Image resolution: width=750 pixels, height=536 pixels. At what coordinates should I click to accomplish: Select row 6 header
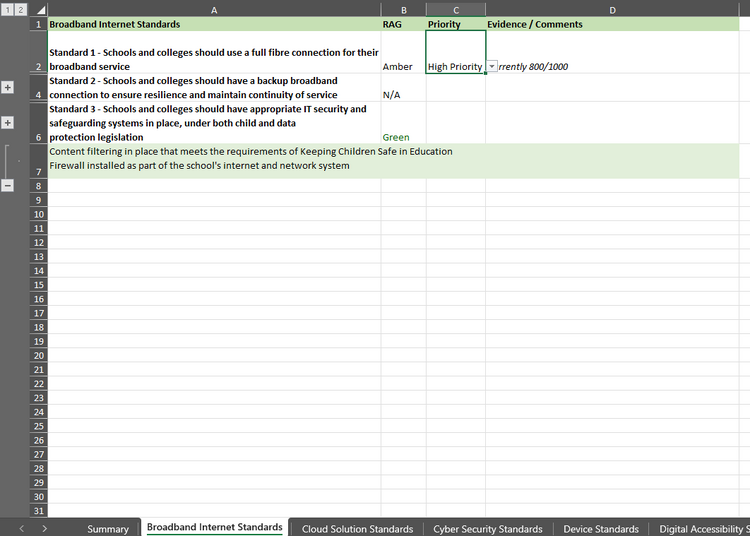38,123
